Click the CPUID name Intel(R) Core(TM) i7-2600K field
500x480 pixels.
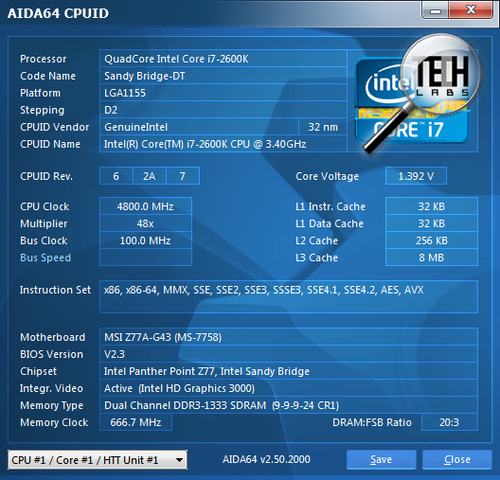223,144
